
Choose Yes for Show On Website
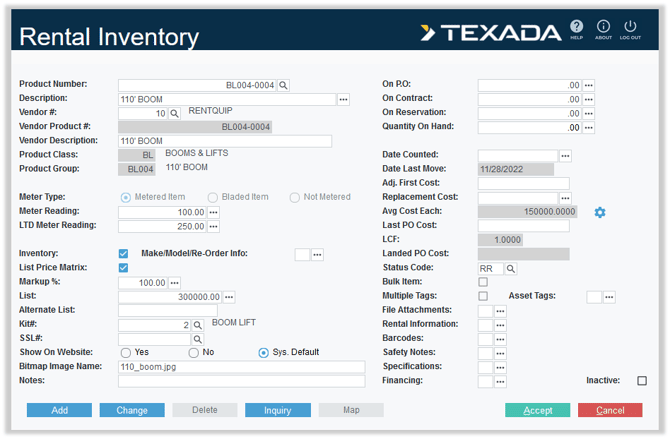coord(126,353)
